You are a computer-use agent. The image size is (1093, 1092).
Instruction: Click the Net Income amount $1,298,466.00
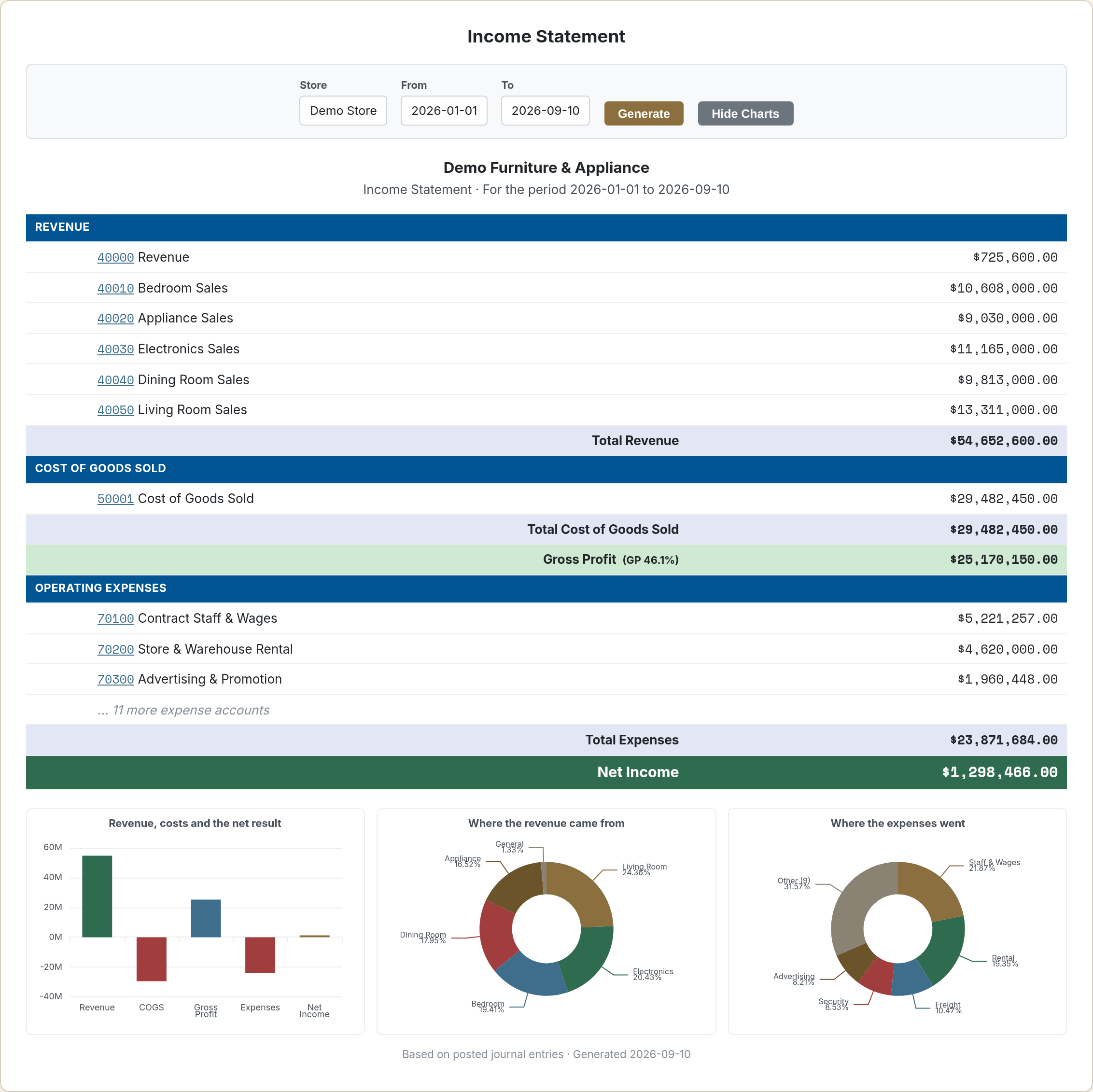point(1000,772)
